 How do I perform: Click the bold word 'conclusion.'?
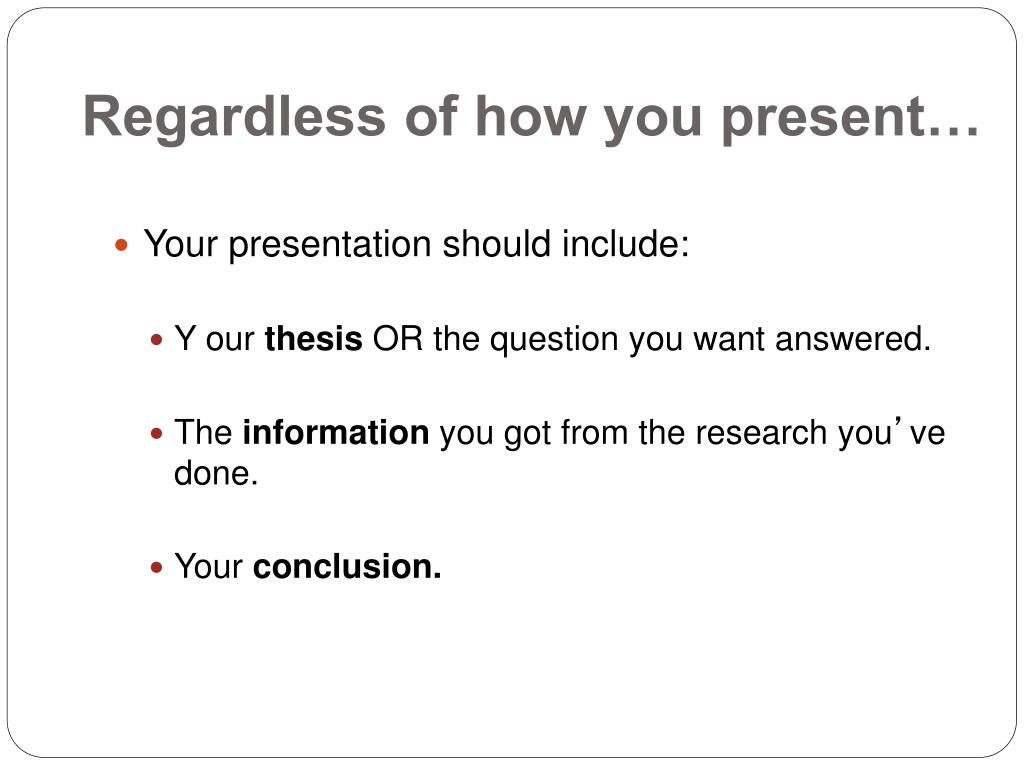(x=347, y=566)
